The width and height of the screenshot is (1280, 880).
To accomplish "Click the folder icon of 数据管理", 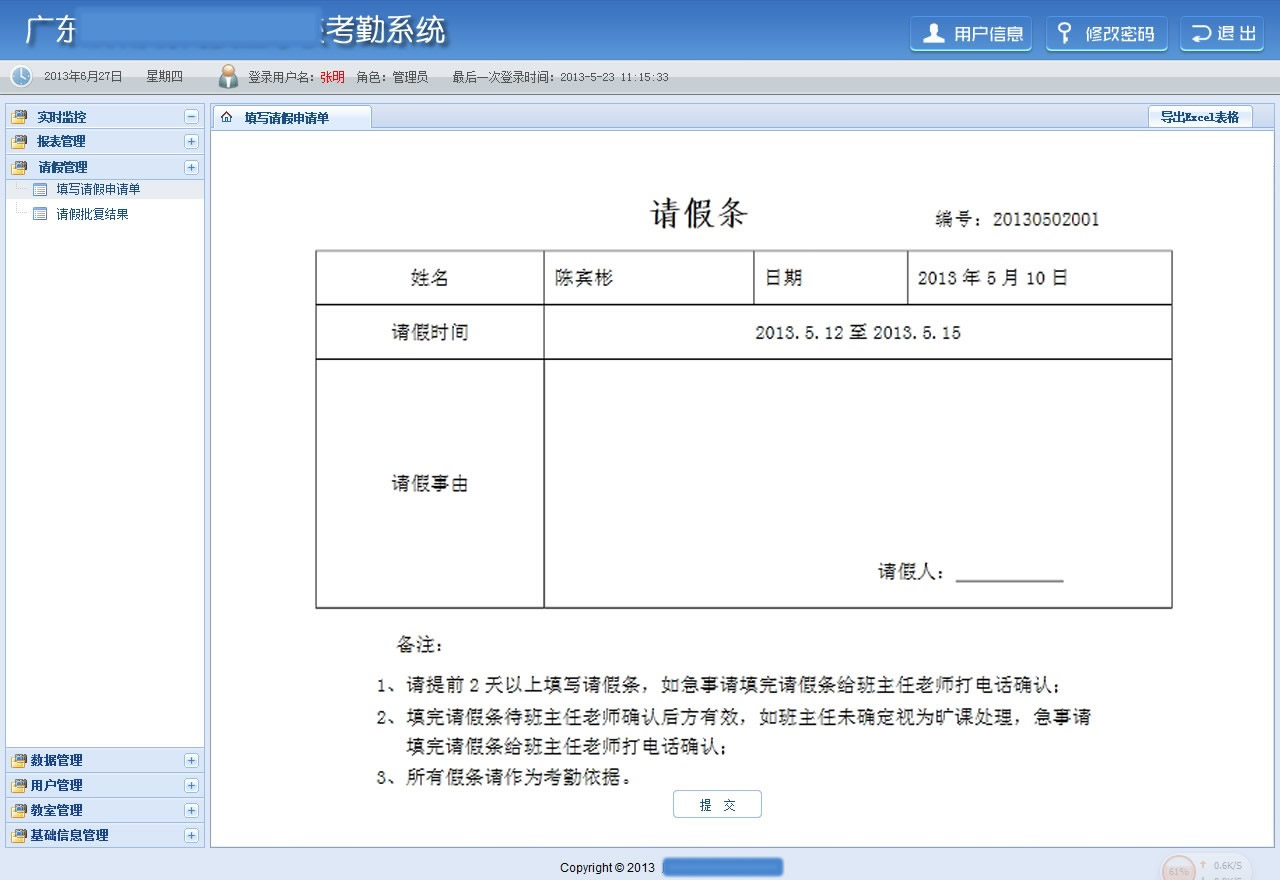I will click(x=19, y=760).
